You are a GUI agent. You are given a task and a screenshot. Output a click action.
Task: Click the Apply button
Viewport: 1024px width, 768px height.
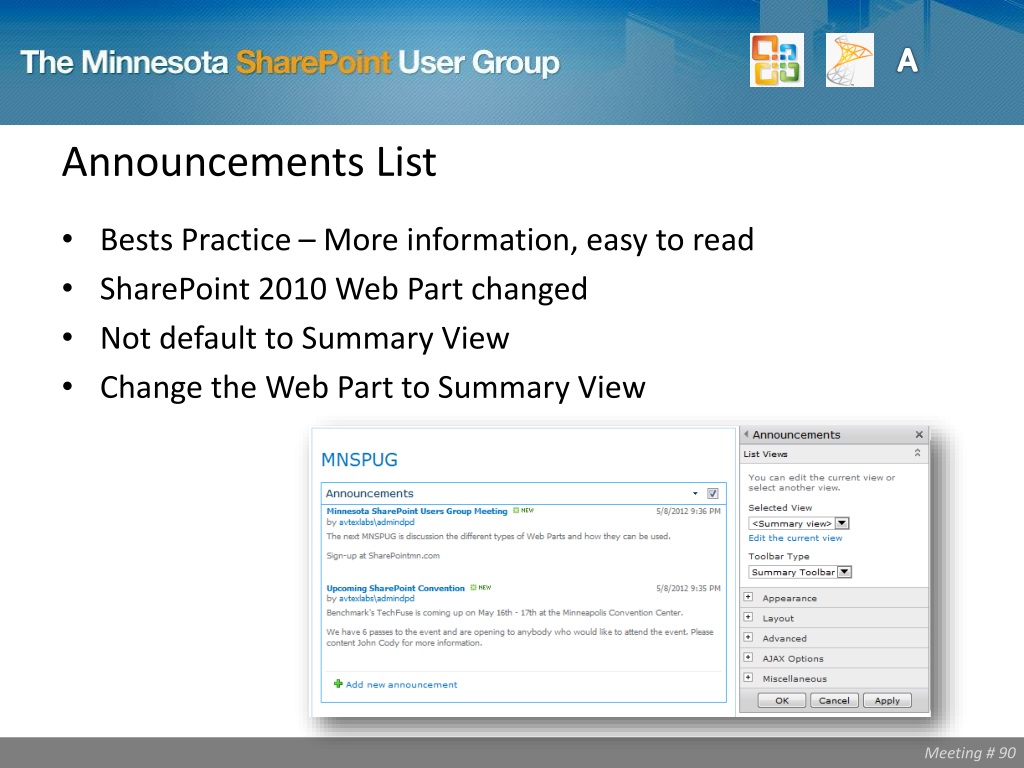887,700
